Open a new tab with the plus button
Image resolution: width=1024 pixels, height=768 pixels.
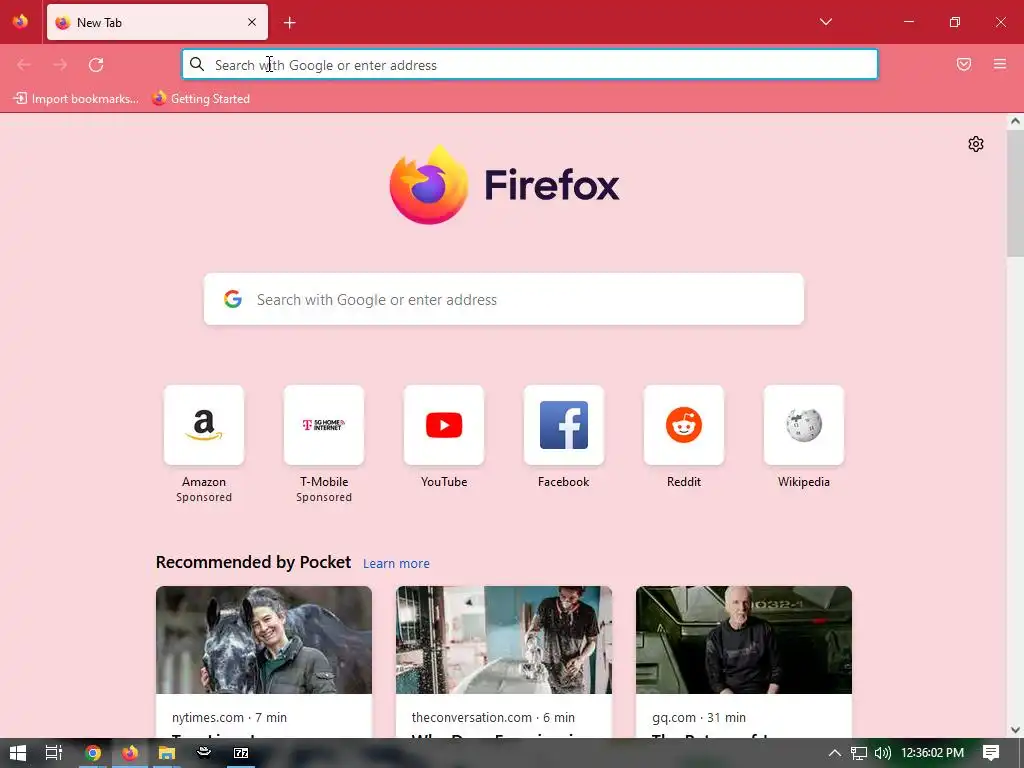289,23
